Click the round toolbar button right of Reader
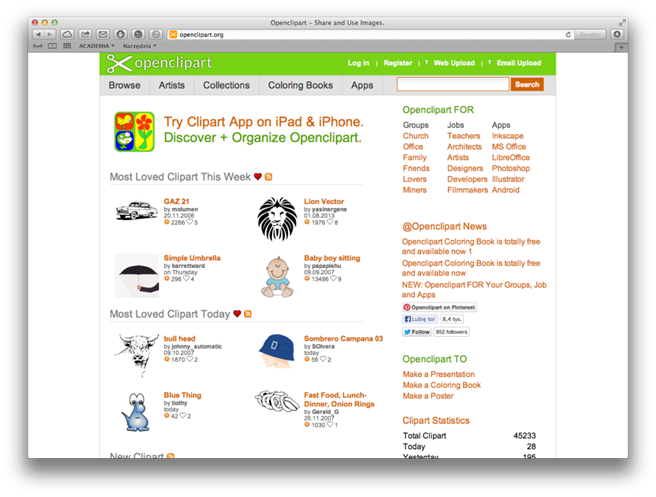This screenshot has width=656, height=497. coord(617,34)
